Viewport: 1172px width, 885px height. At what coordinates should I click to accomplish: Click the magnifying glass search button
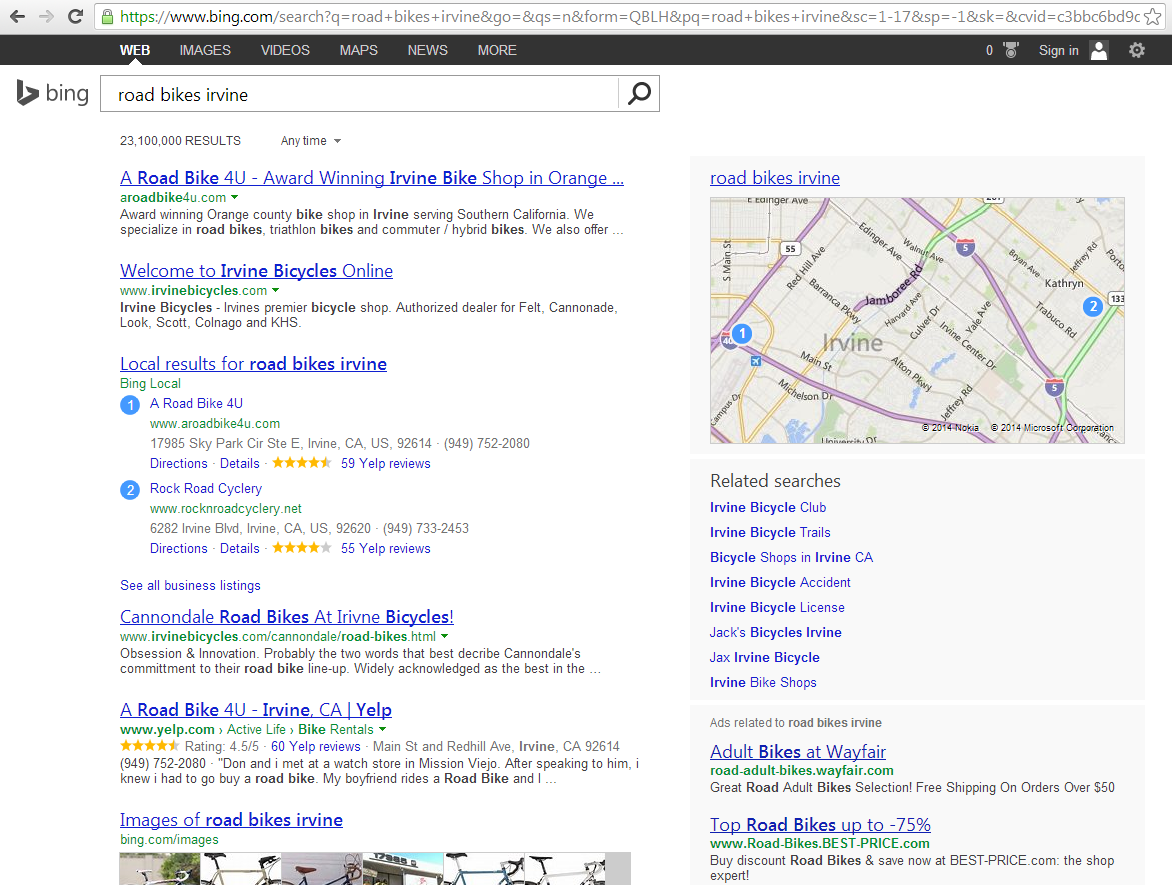pyautogui.click(x=639, y=93)
